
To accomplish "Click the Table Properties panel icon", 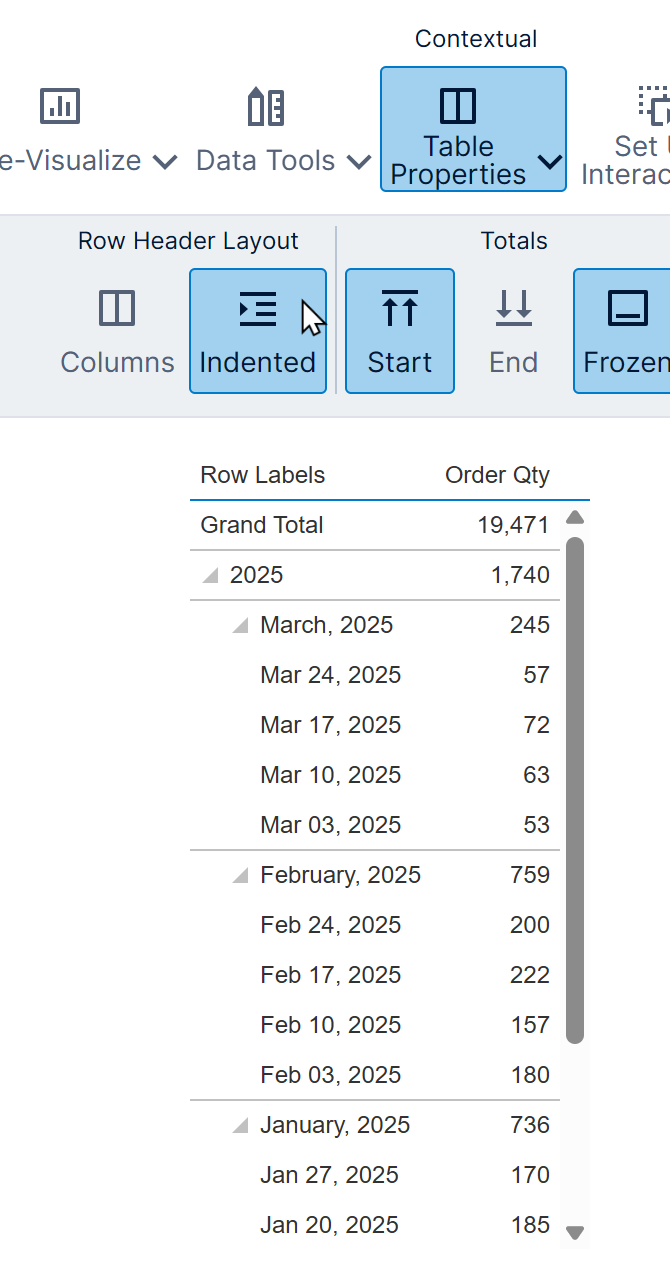I will (x=456, y=104).
